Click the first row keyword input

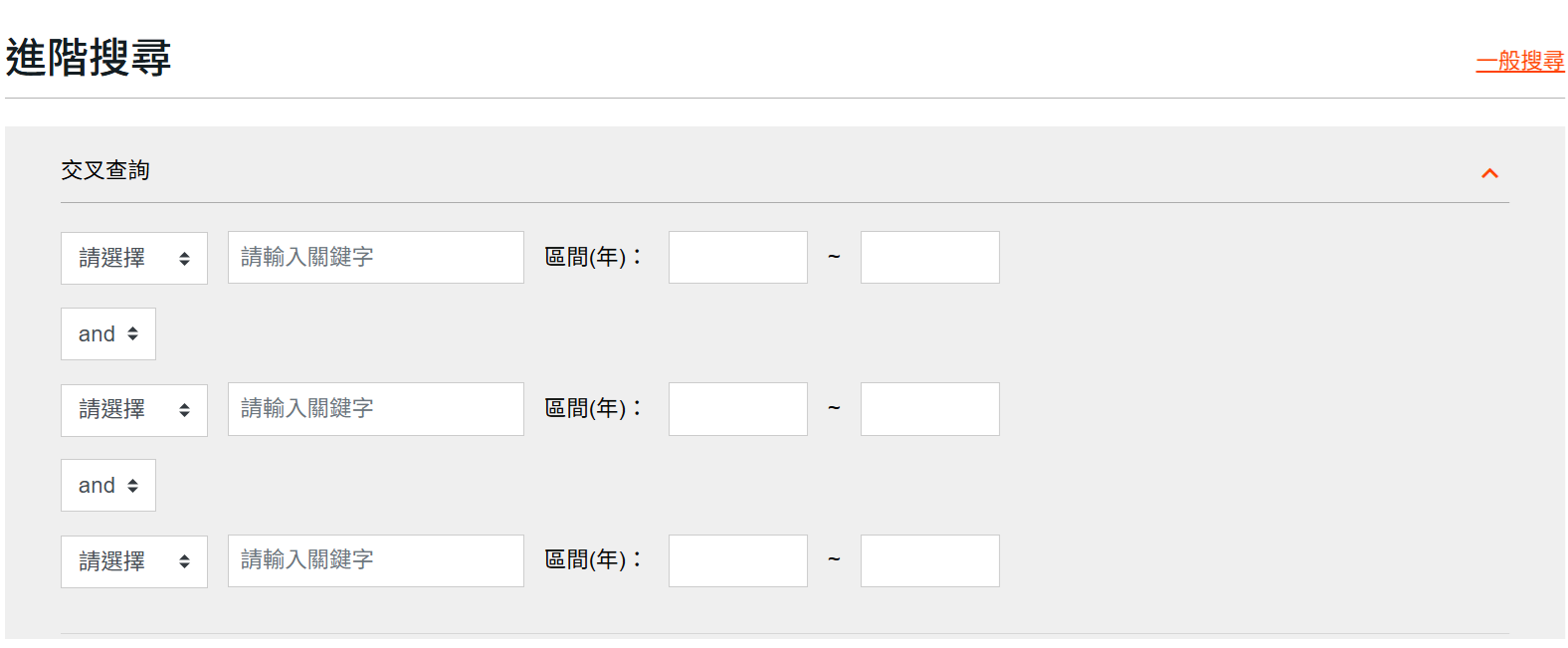375,258
